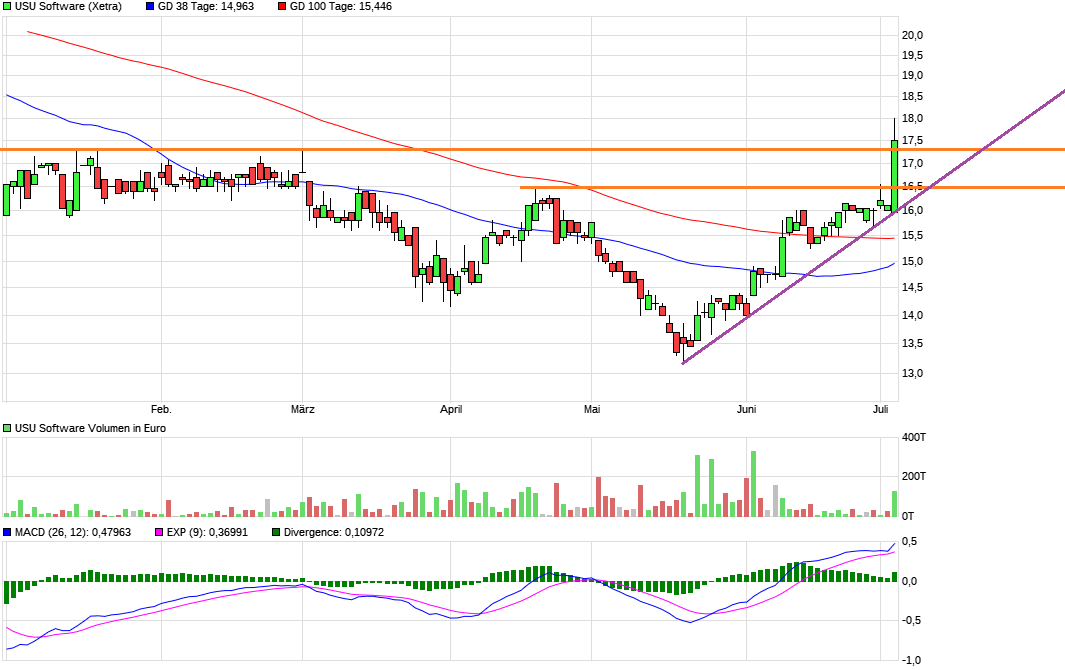Viewport: 1065px width, 670px height.
Task: Click the blue MACD legend swatch
Action: 7,532
